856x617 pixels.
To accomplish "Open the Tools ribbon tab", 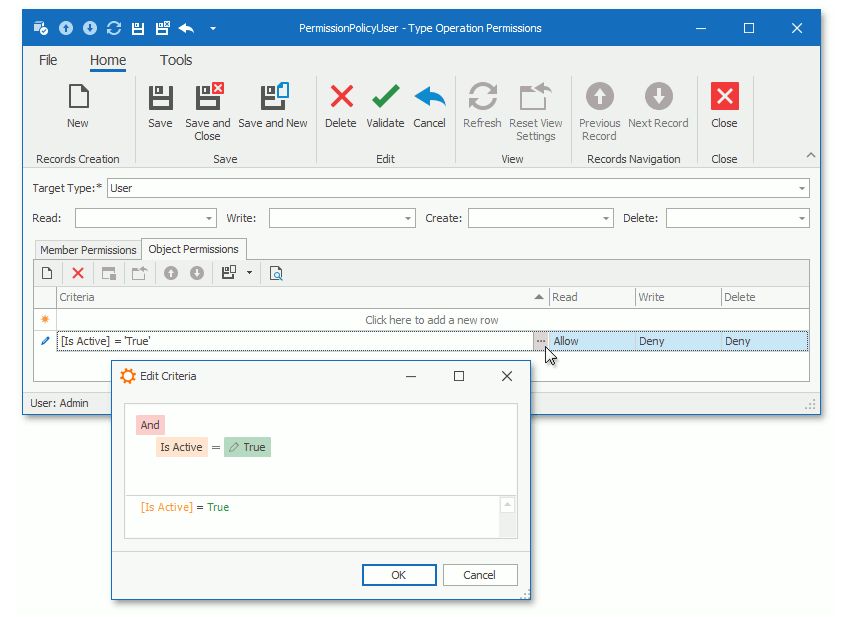I will coord(176,60).
